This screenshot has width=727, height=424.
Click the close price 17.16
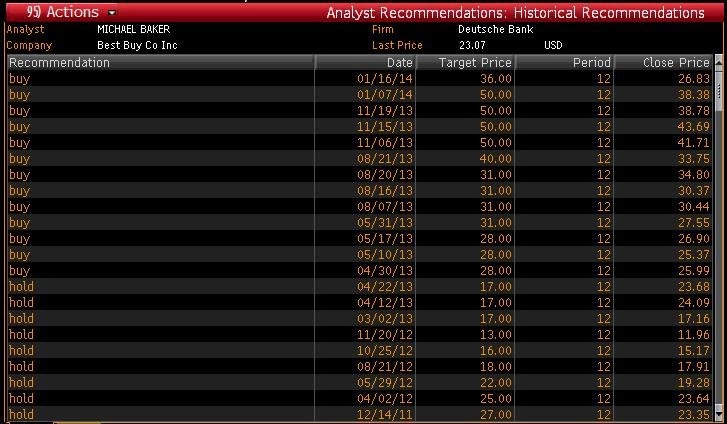pyautogui.click(x=694, y=319)
